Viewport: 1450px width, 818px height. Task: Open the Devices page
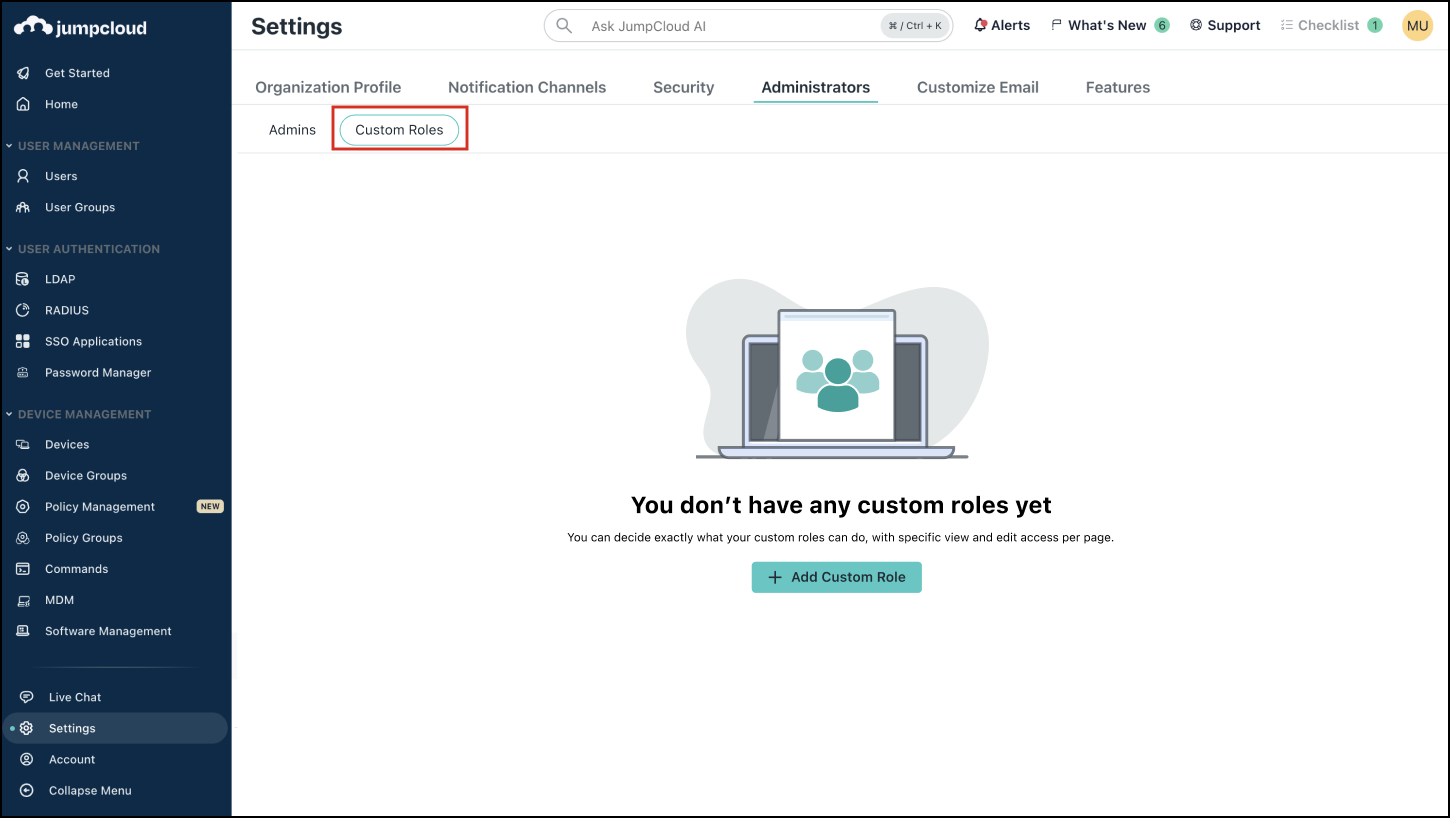pos(65,444)
